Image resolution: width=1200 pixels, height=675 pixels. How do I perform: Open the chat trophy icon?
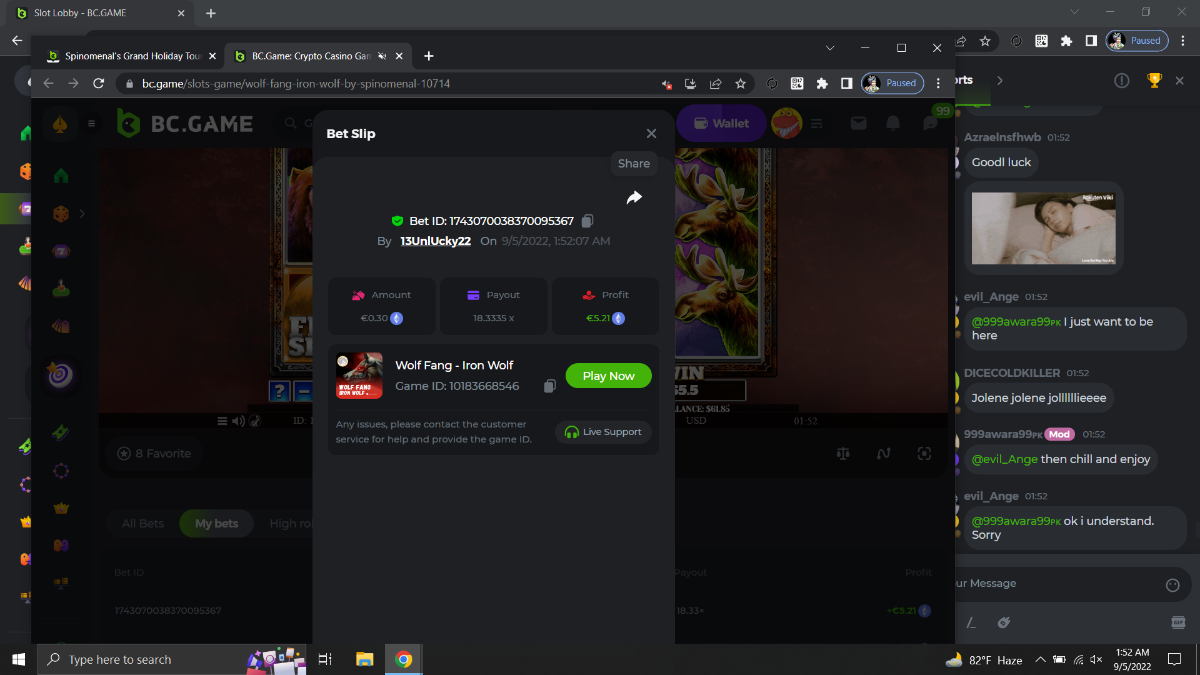[1154, 80]
